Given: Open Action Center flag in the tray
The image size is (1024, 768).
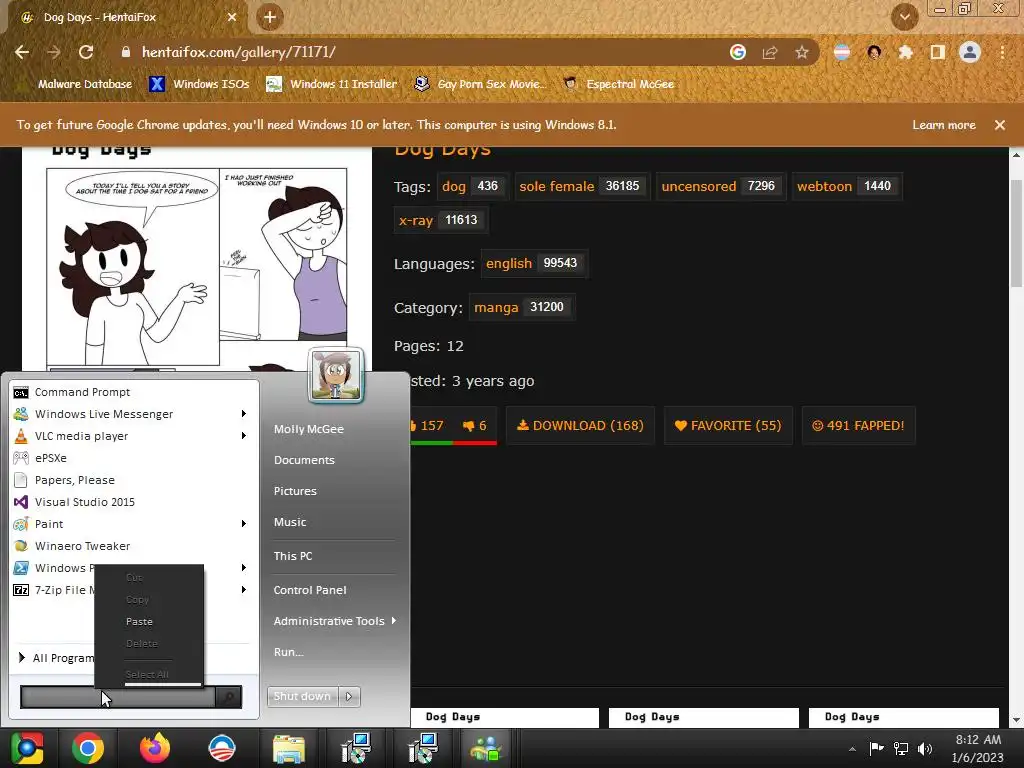Looking at the screenshot, I should tap(876, 748).
